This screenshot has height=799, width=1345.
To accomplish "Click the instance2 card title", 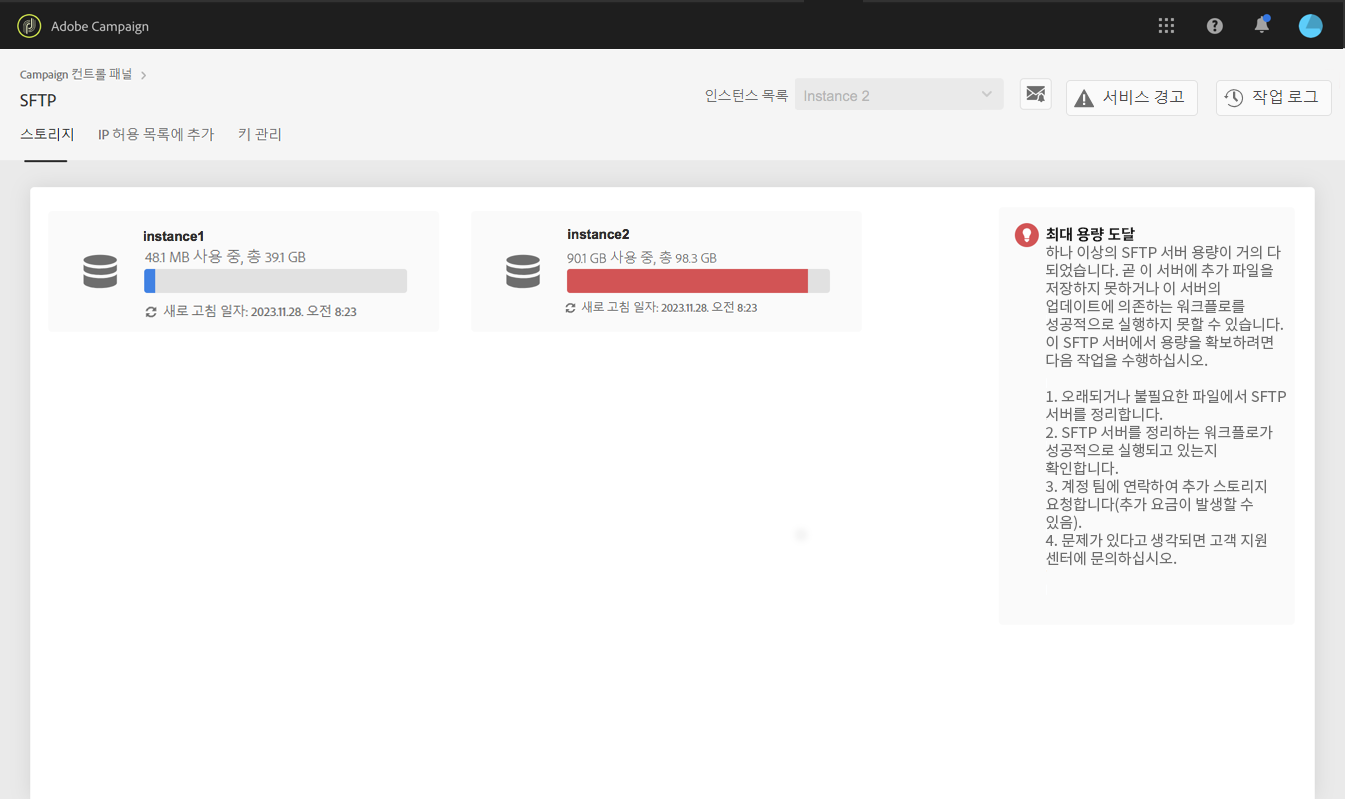I will (x=598, y=234).
